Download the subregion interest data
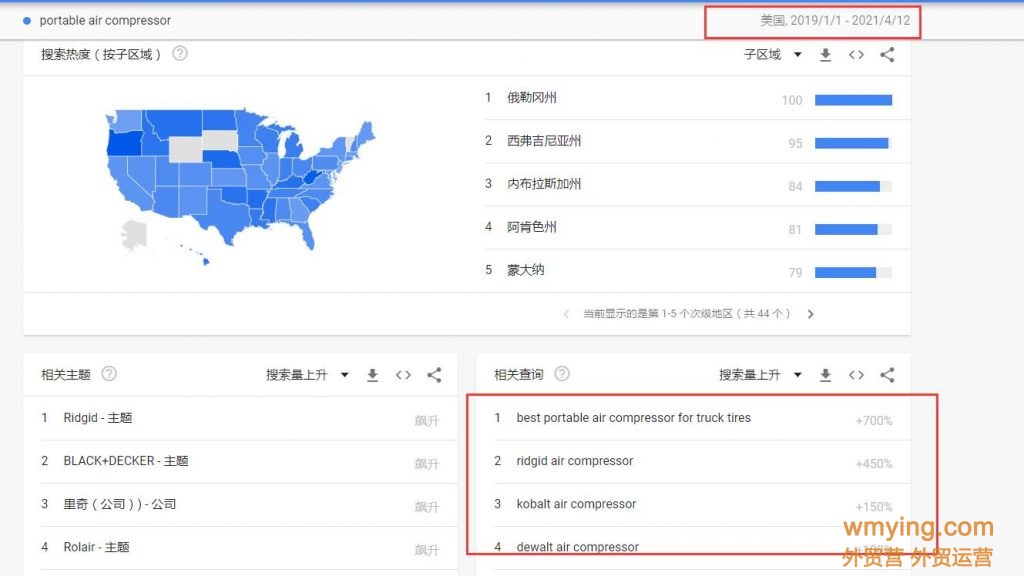This screenshot has height=576, width=1024. 825,55
